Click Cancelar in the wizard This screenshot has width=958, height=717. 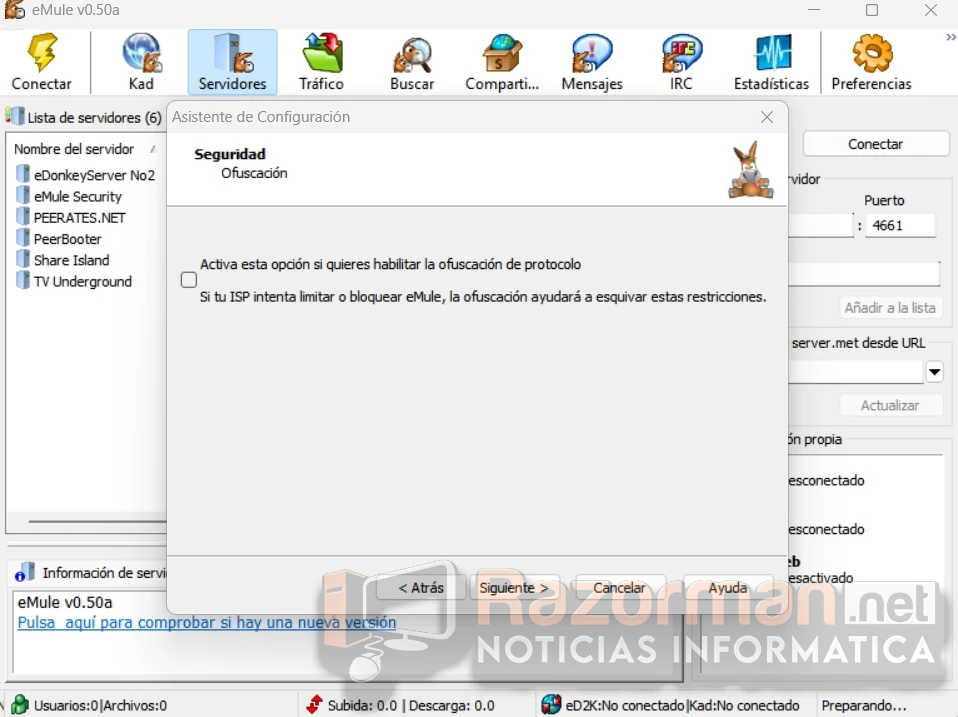click(x=620, y=588)
